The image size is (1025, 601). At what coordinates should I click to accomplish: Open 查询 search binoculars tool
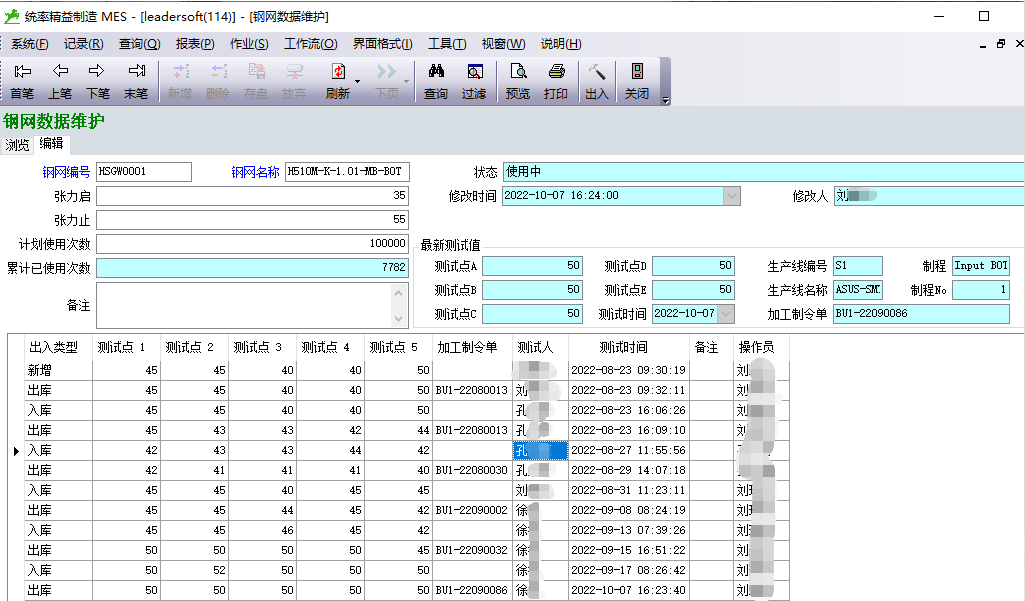(x=436, y=81)
